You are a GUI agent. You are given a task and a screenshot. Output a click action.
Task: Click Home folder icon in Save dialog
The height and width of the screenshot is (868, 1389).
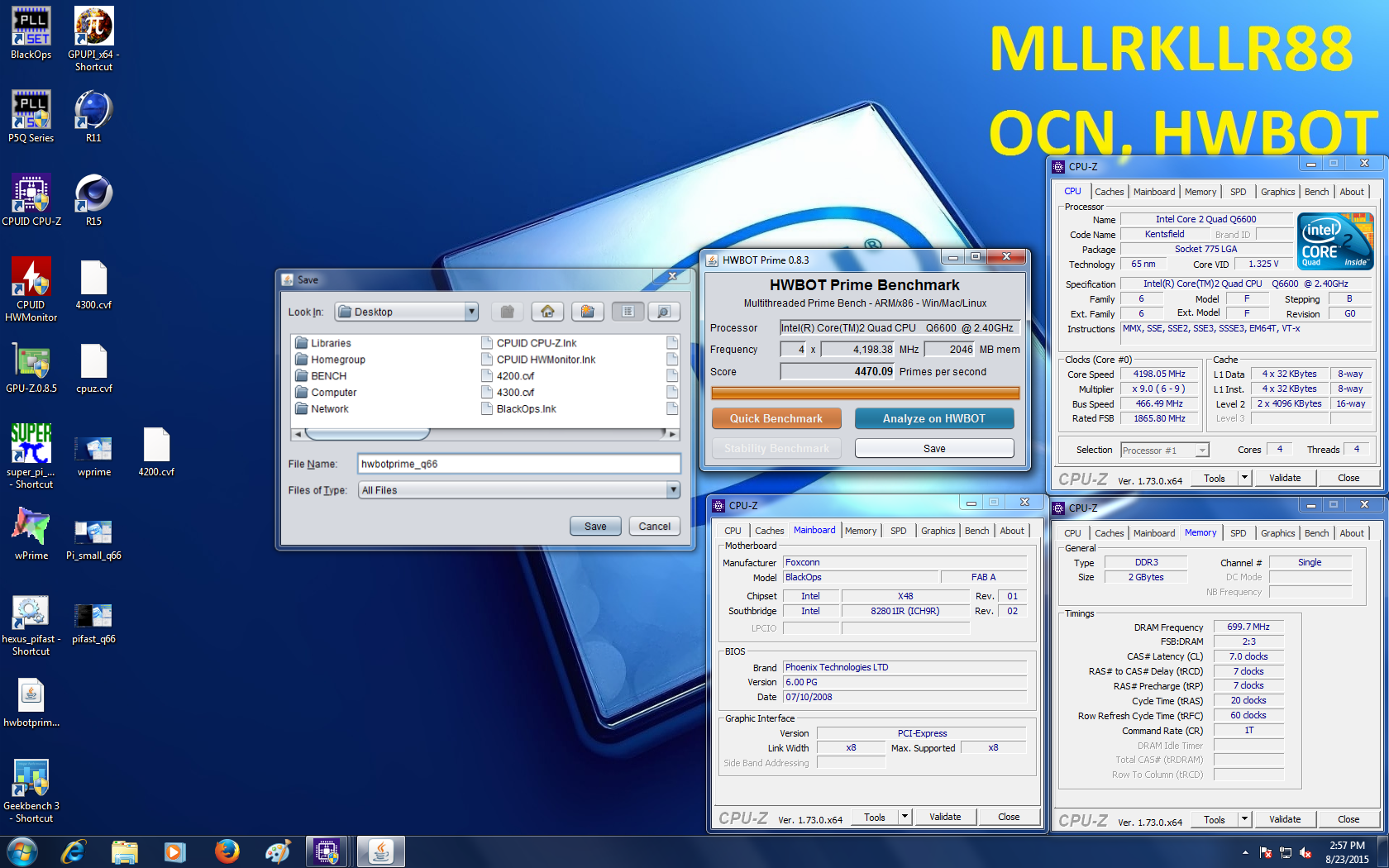[x=547, y=312]
